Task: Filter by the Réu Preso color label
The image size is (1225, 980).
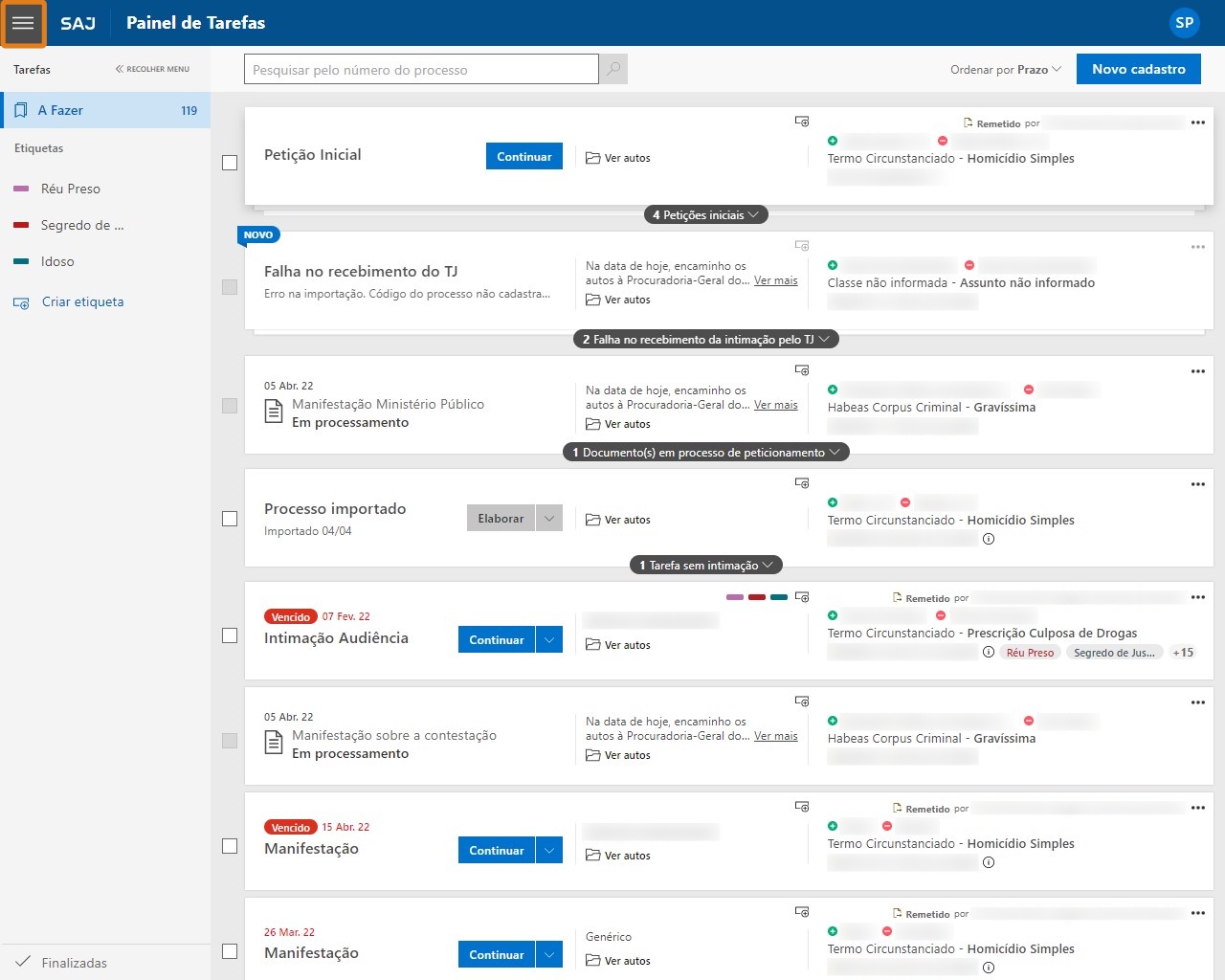Action: point(70,189)
